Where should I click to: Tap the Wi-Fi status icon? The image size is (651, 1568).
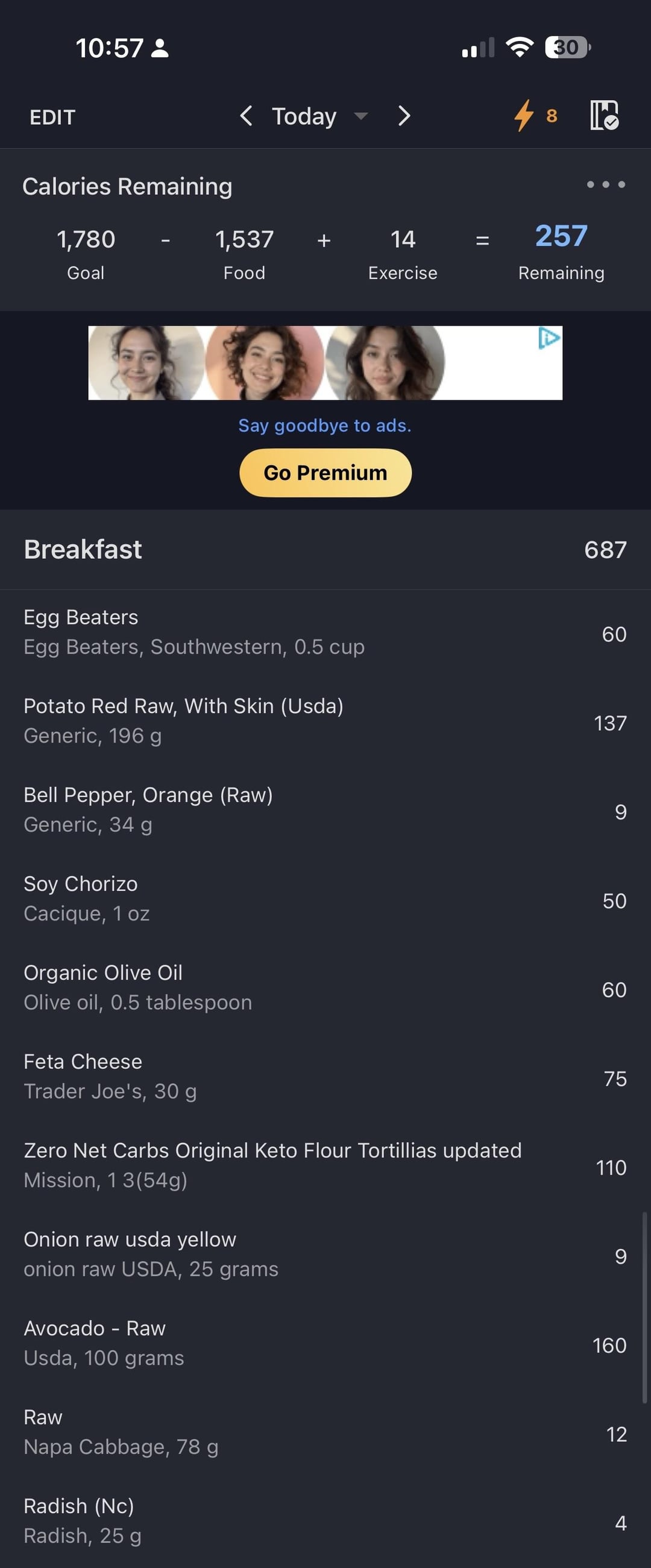(520, 48)
